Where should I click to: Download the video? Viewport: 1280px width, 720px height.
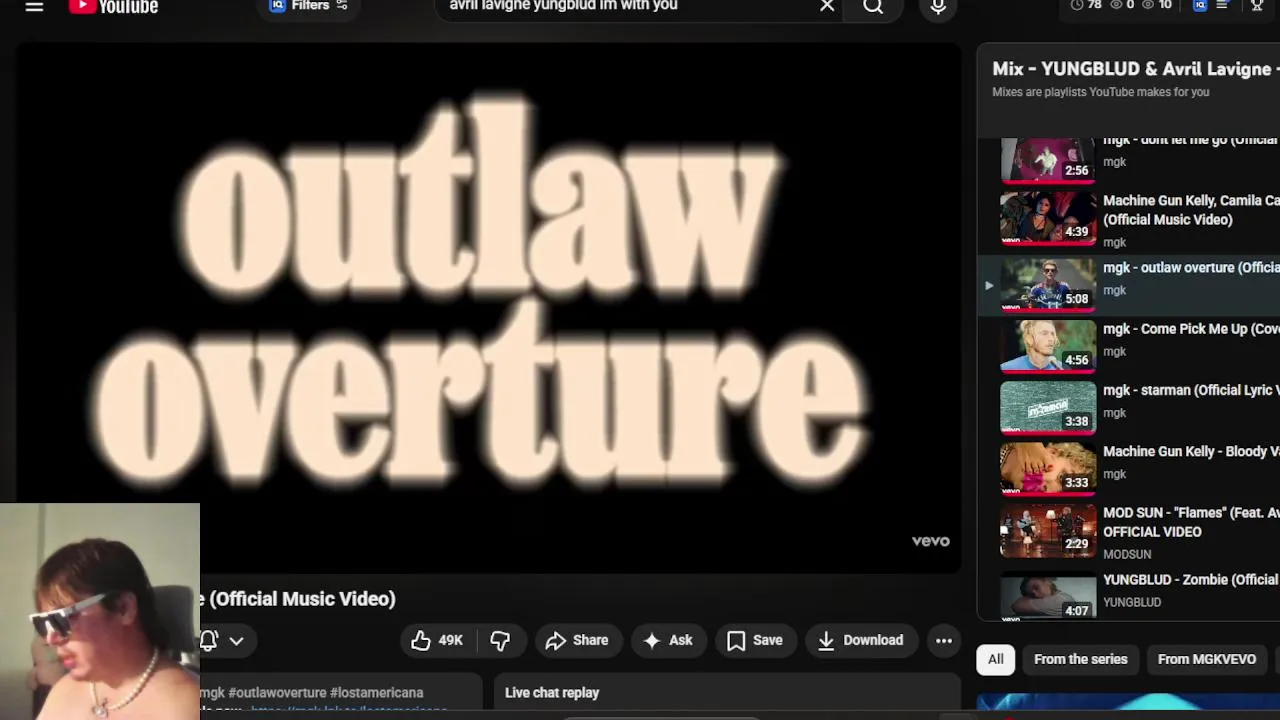[860, 640]
